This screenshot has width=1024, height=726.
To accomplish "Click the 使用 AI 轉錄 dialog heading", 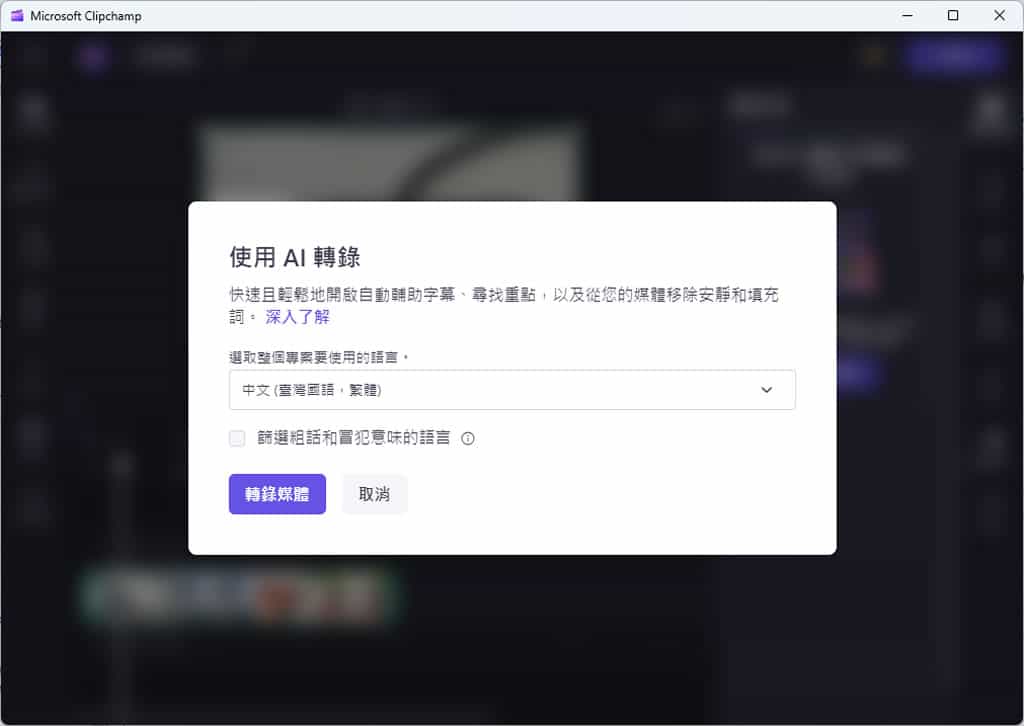I will pyautogui.click(x=295, y=257).
